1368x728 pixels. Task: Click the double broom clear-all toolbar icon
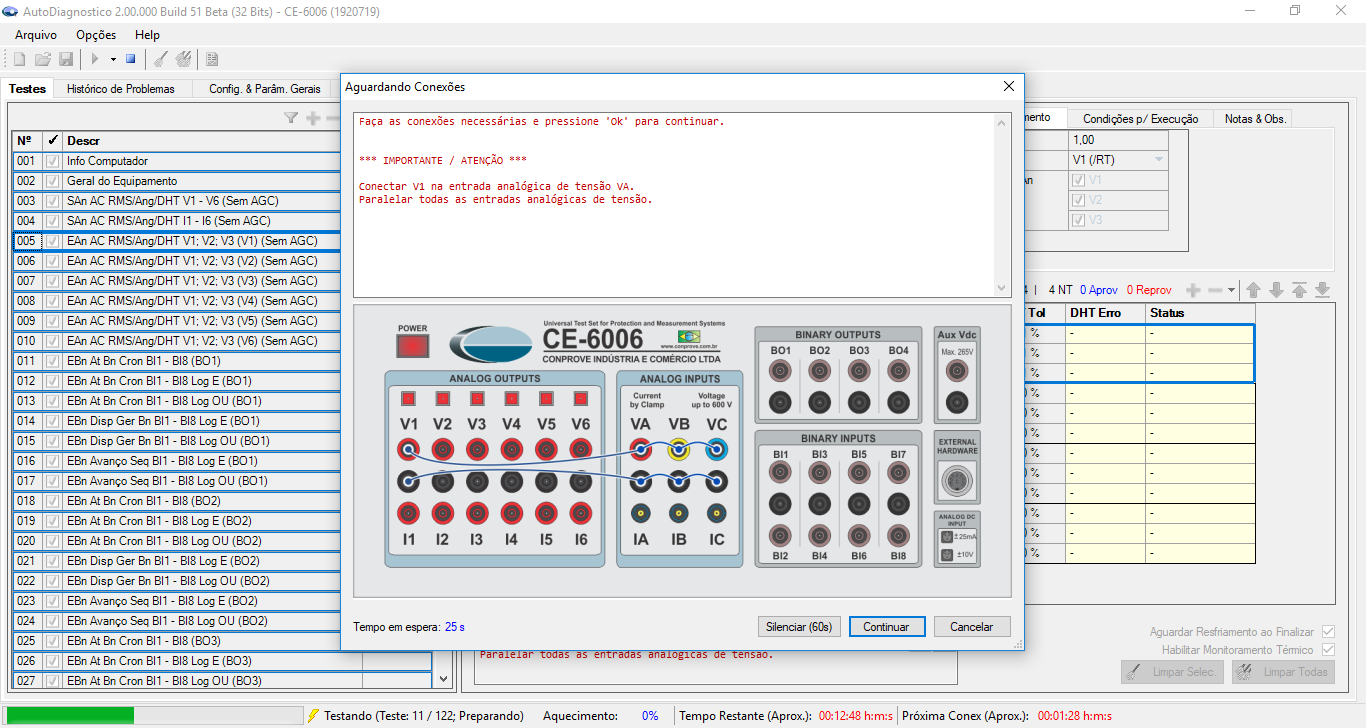(183, 60)
